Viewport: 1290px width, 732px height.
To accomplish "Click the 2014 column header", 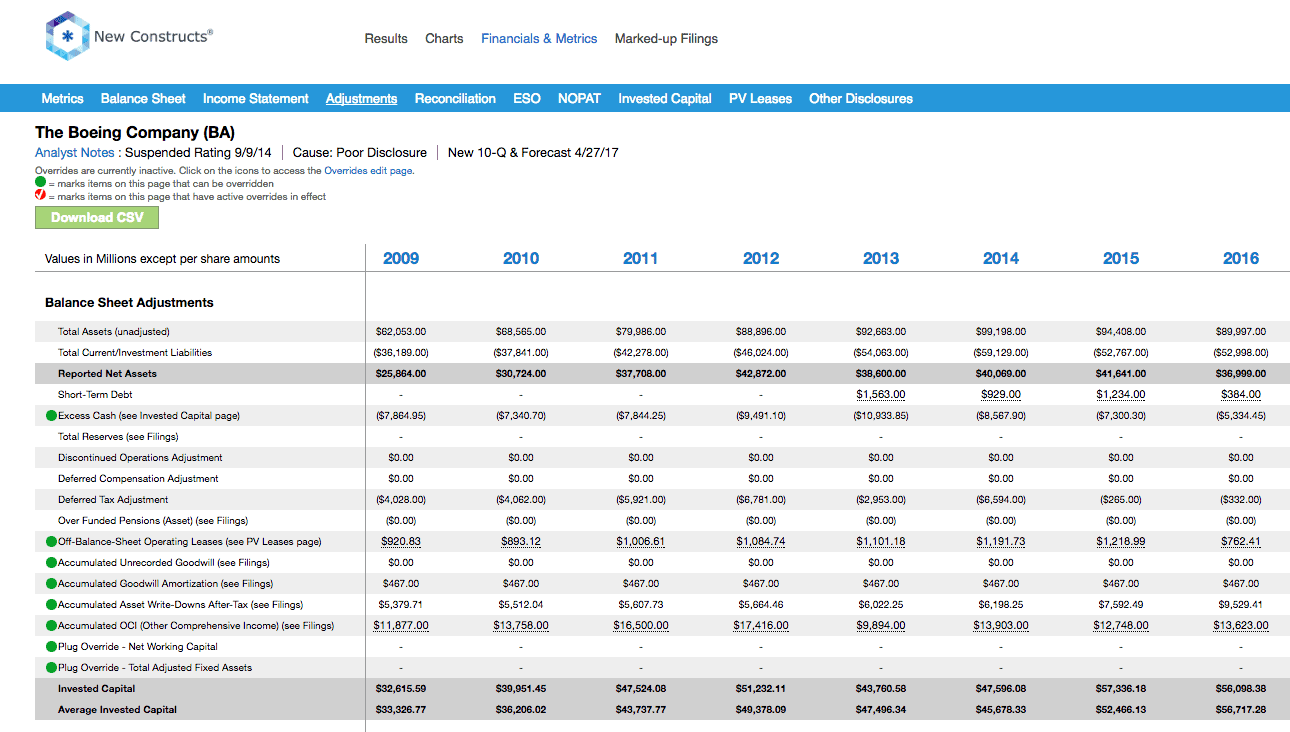I will [1001, 258].
